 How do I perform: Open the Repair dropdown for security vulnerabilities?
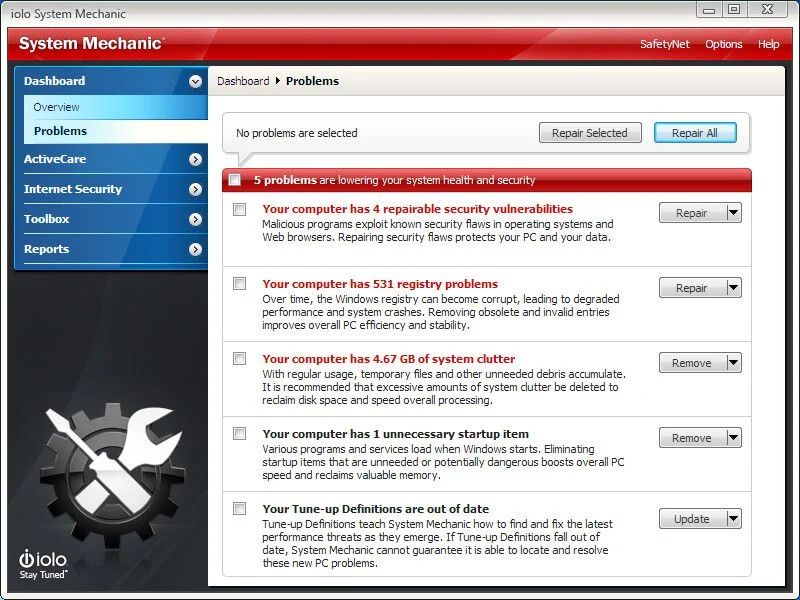(731, 213)
